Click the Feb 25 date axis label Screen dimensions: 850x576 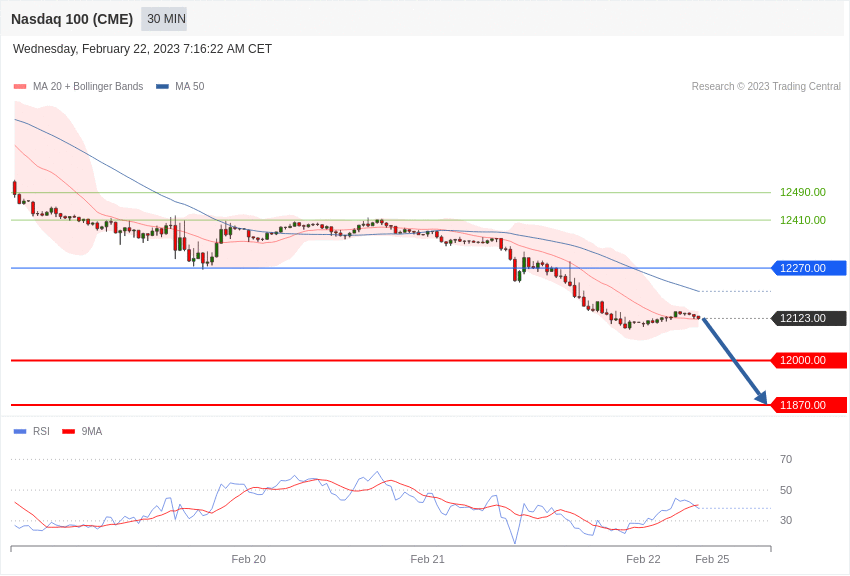712,559
